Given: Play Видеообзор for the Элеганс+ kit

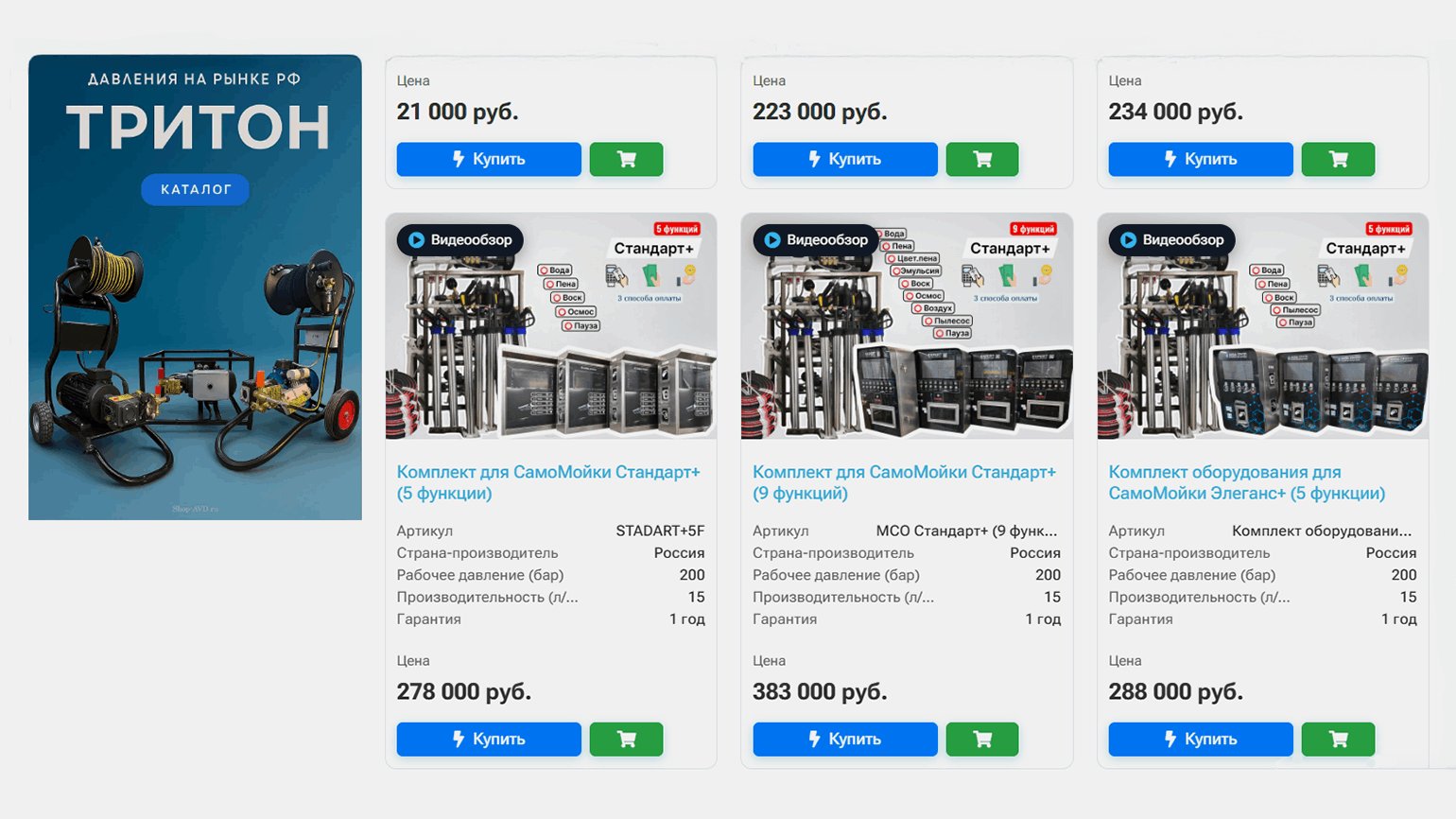Looking at the screenshot, I should (1172, 240).
